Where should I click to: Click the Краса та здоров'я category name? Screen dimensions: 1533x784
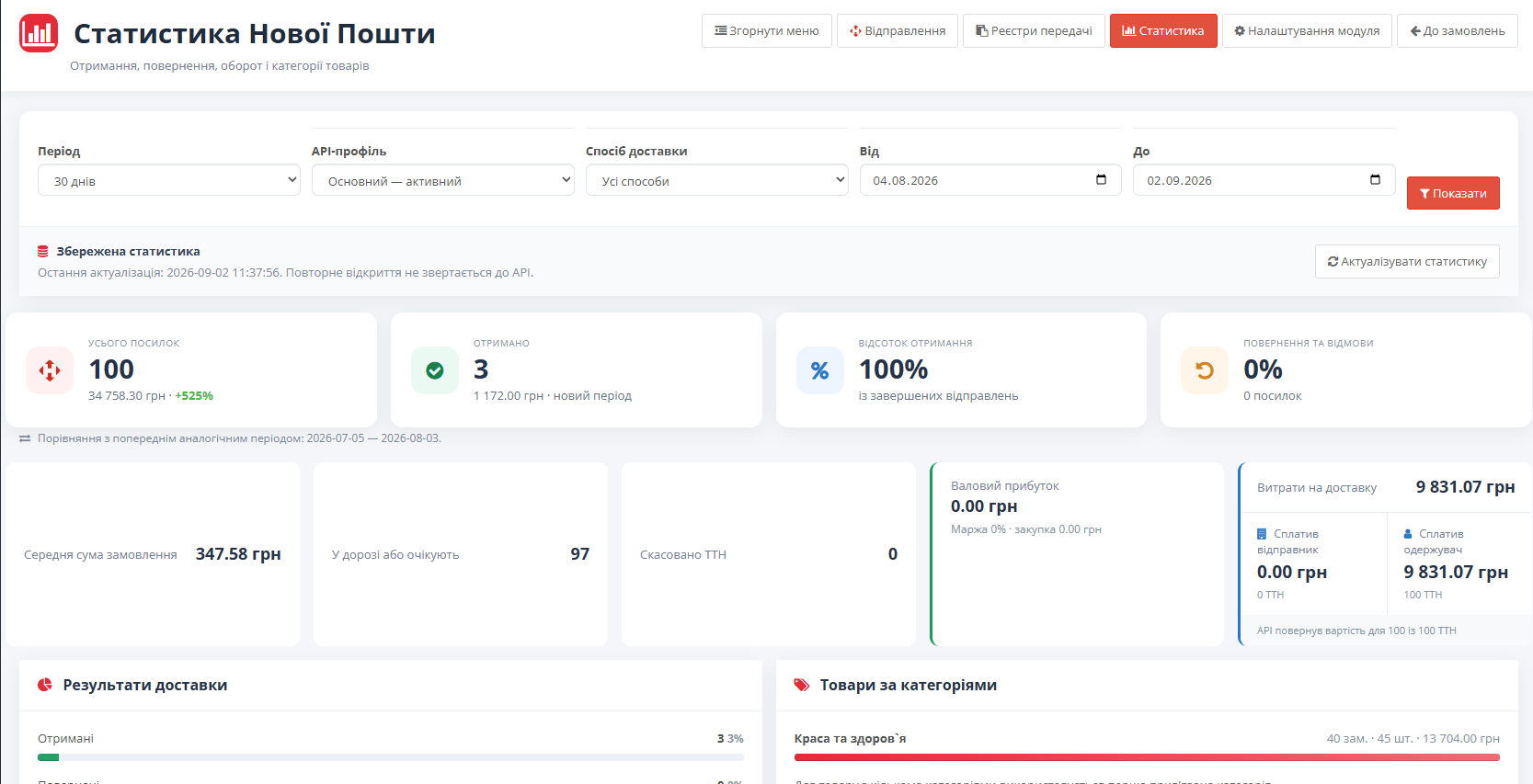(850, 739)
